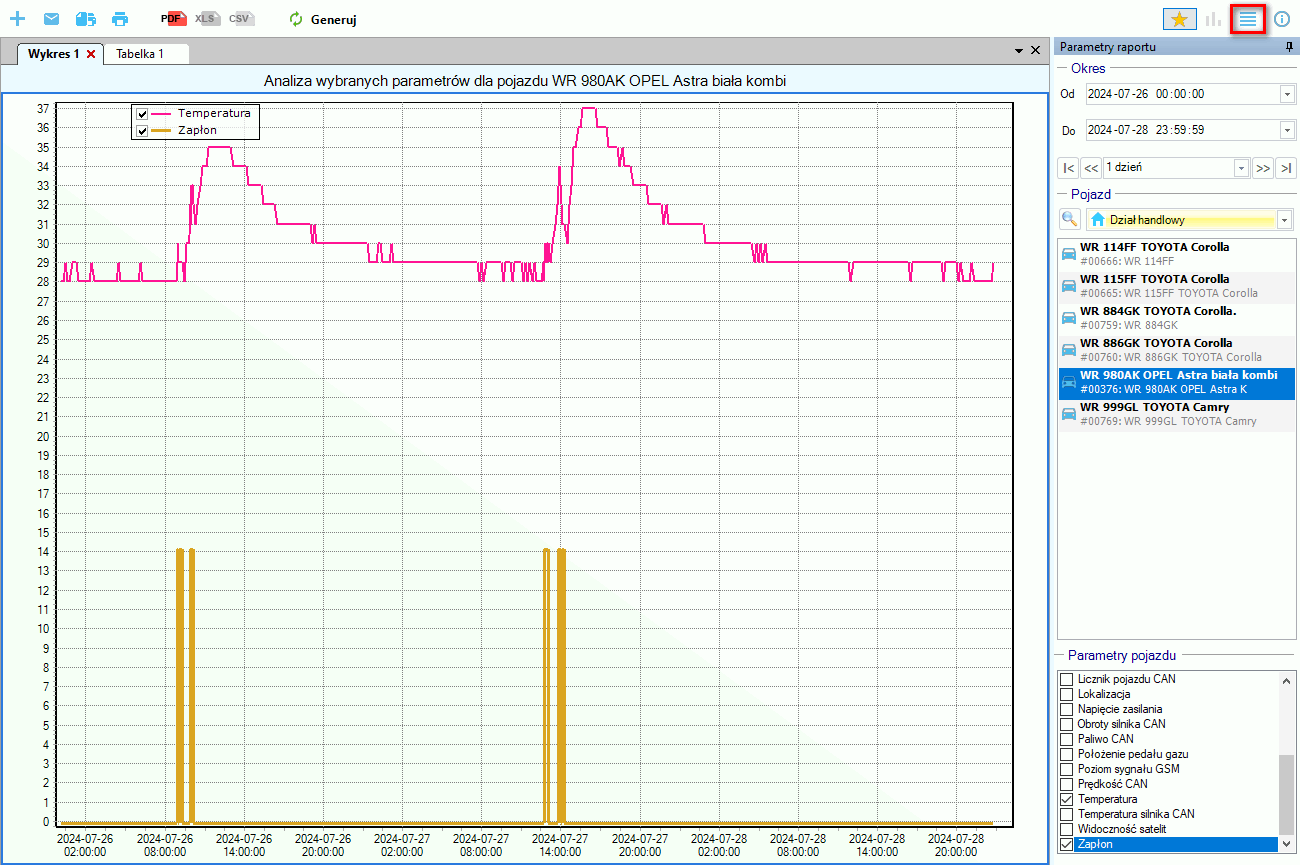Click the blue plus add icon
Image resolution: width=1300 pixels, height=865 pixels.
pos(17,19)
